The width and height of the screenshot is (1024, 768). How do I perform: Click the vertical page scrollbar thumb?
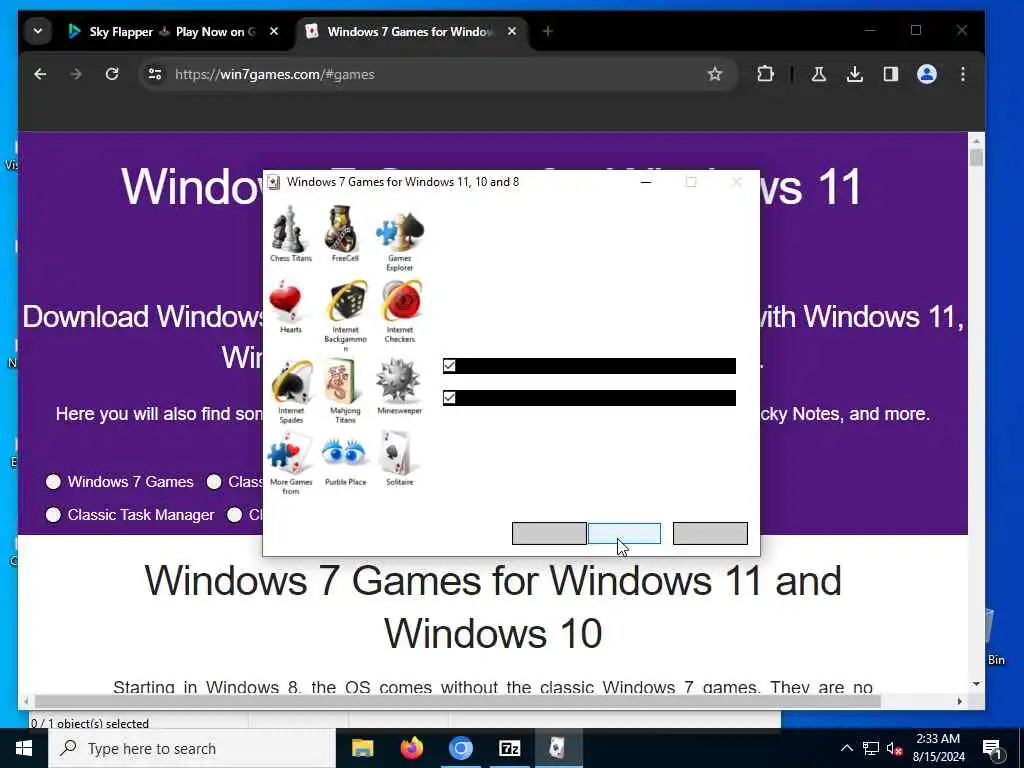click(x=976, y=157)
